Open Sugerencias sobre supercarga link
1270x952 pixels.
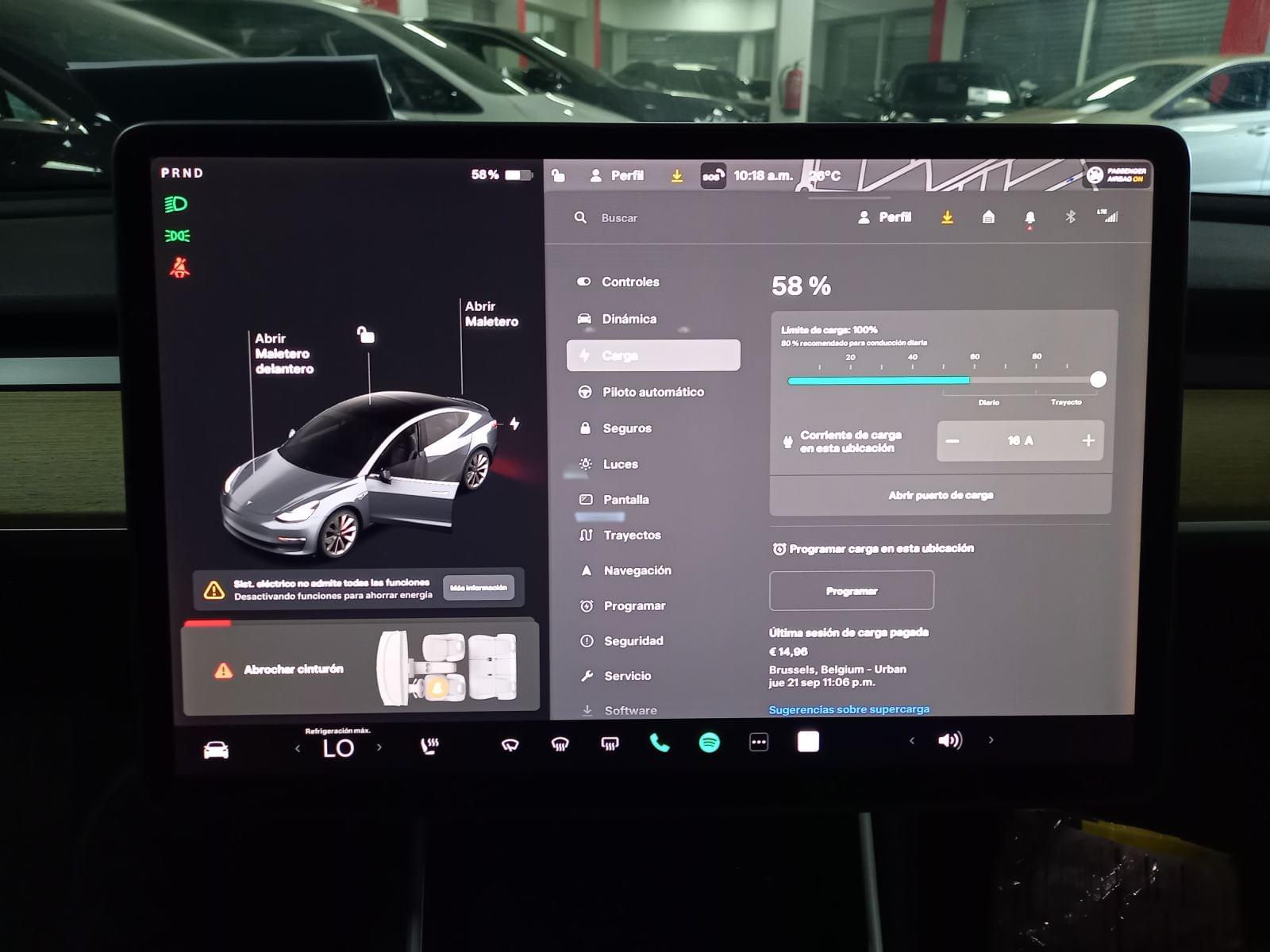point(849,709)
